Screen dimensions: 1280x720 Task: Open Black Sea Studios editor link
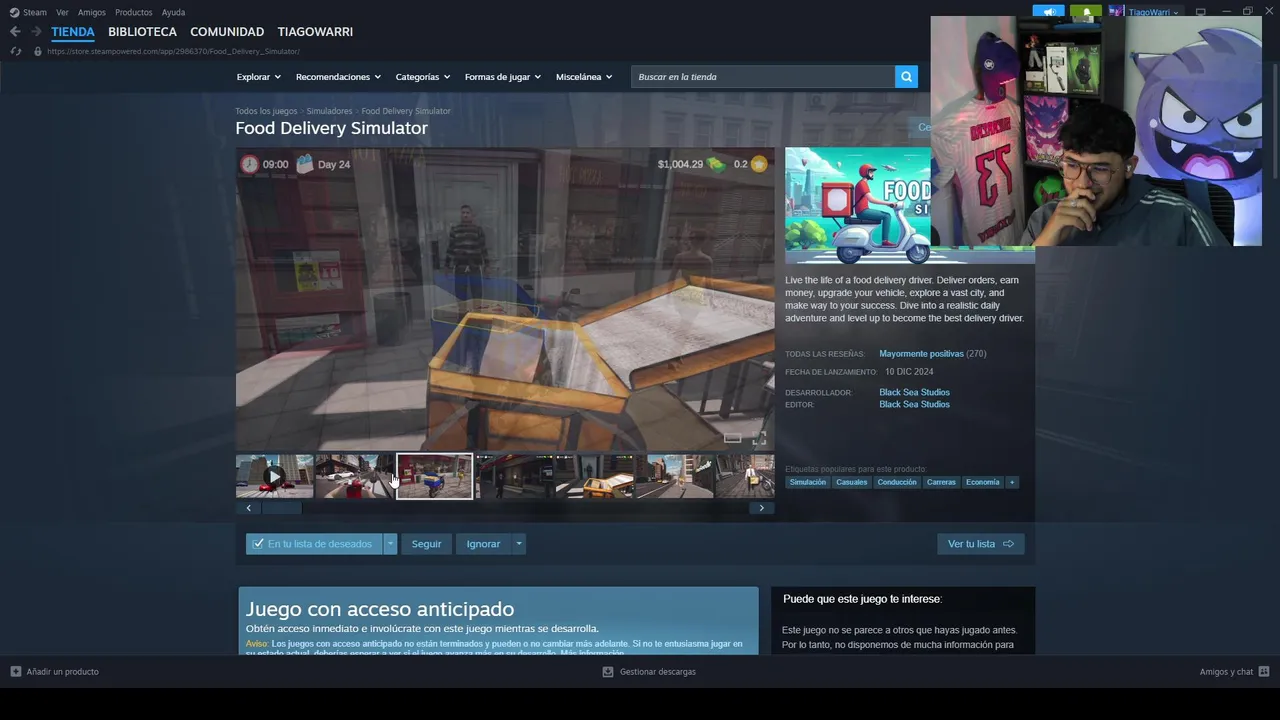pos(914,404)
